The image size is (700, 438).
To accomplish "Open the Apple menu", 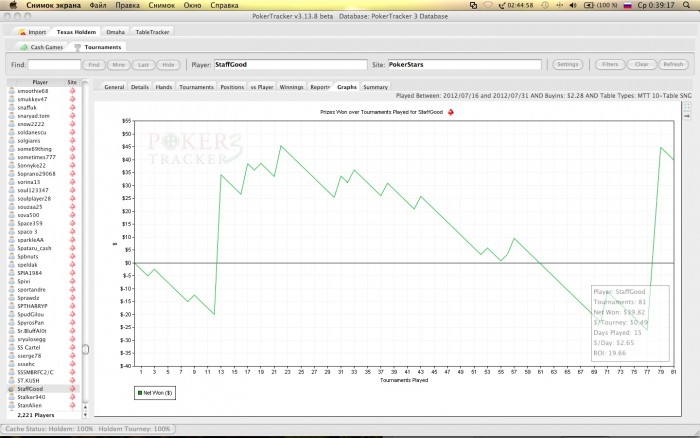I will (13, 5).
